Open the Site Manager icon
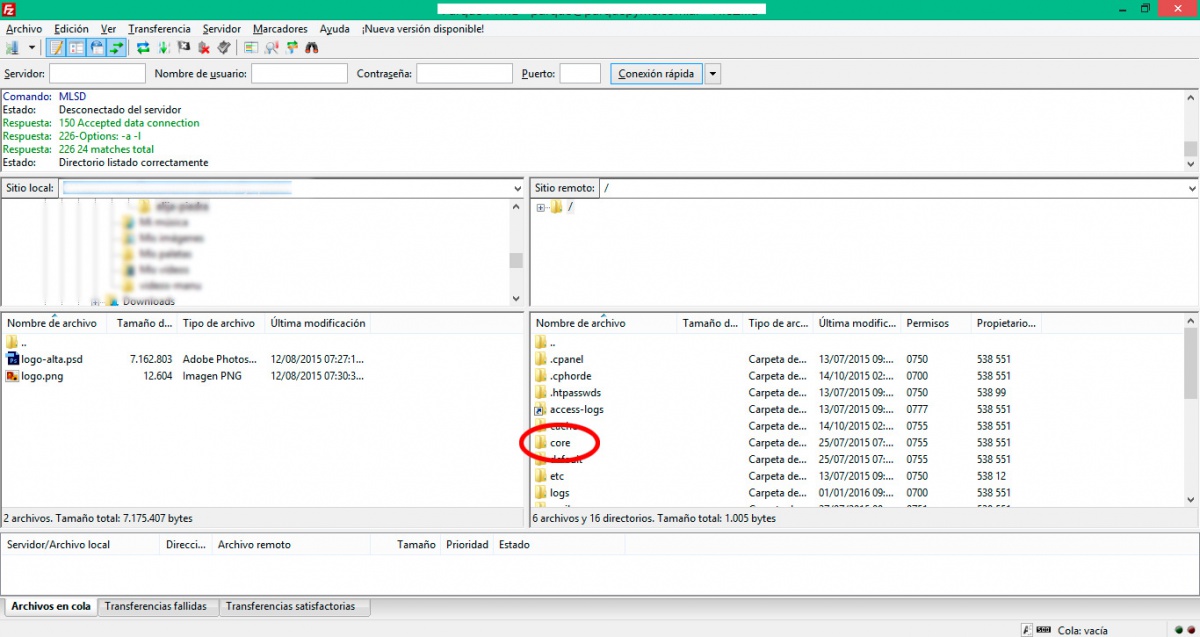This screenshot has height=637, width=1200. (x=12, y=47)
